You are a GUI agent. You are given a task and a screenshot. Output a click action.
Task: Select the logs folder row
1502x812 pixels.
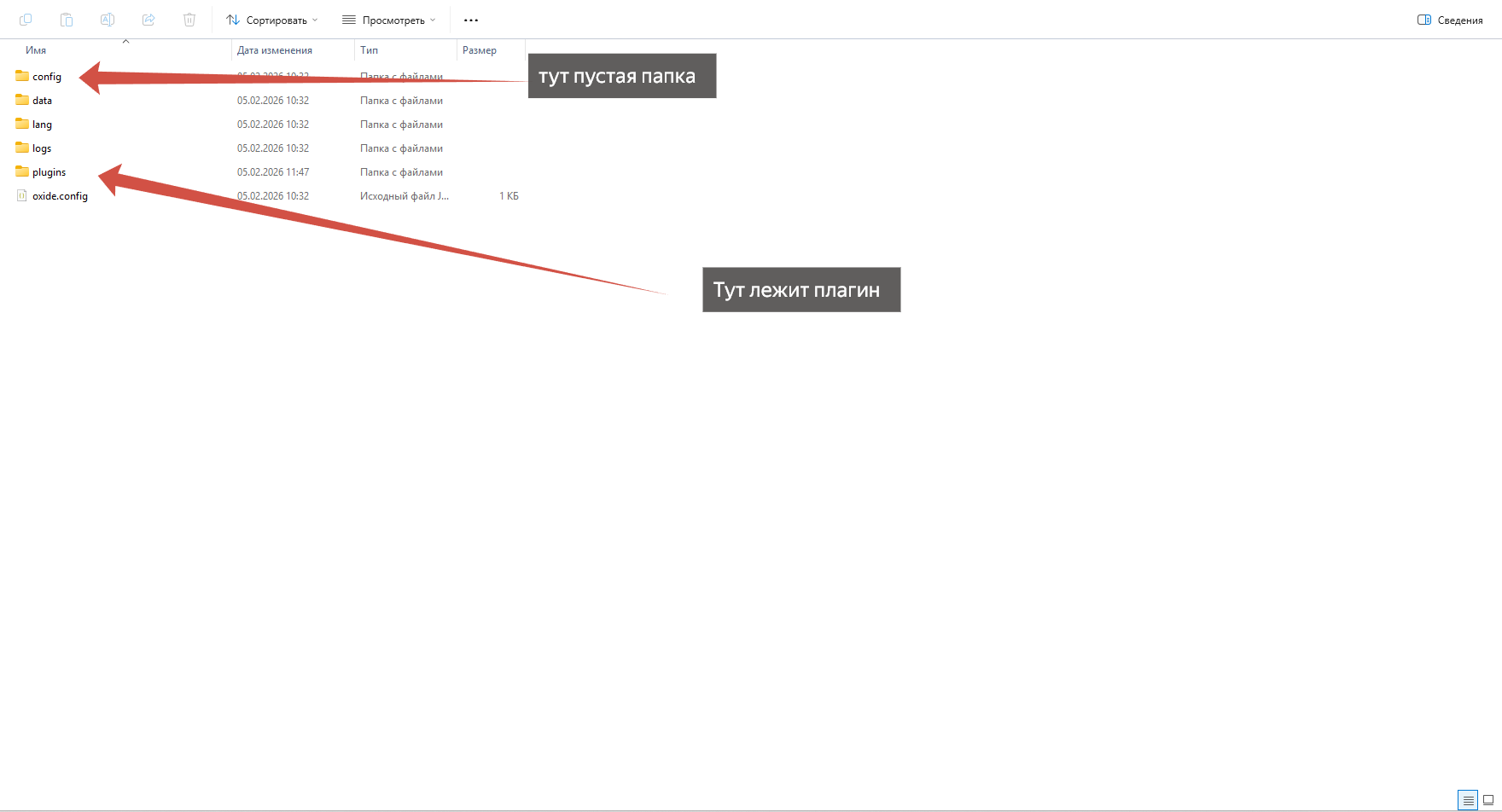click(42, 148)
